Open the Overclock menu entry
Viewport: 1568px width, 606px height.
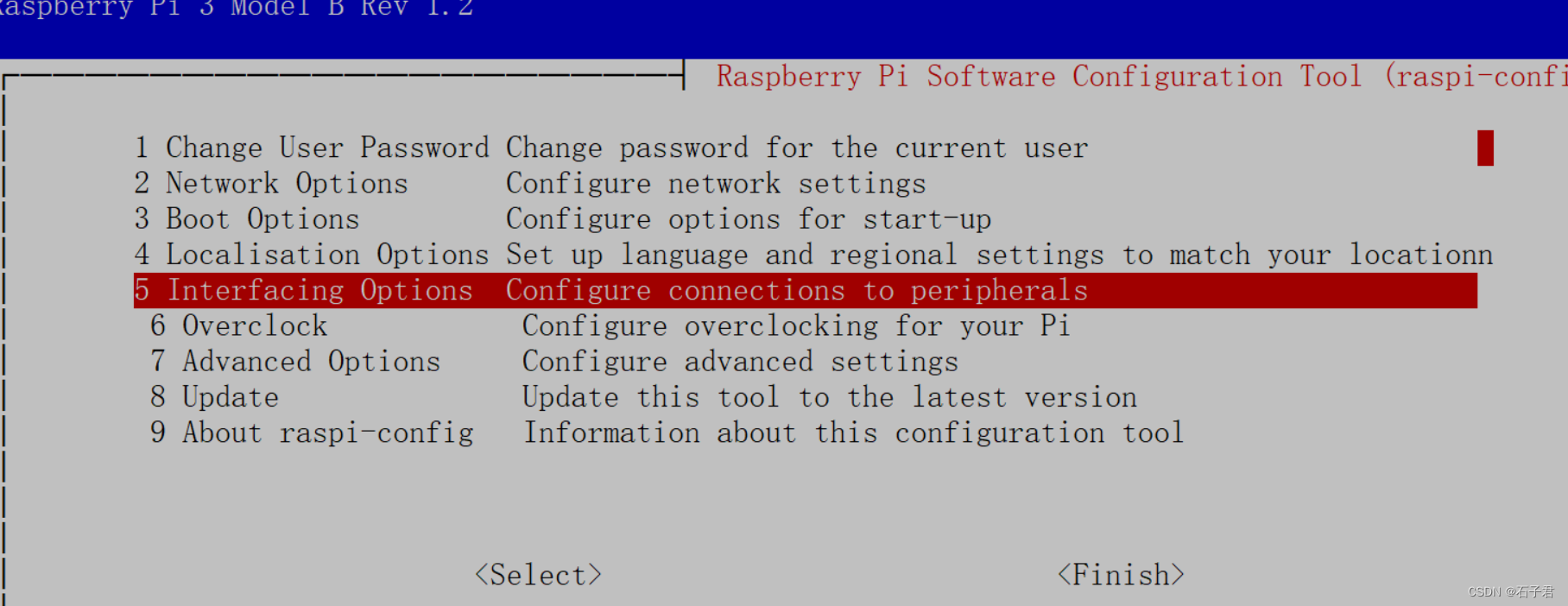[239, 326]
